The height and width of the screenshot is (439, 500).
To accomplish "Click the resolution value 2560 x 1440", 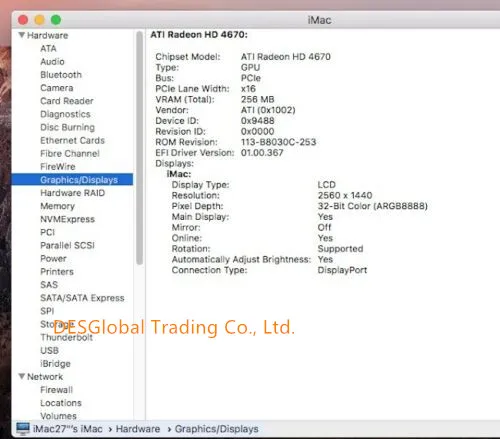I will point(345,195).
